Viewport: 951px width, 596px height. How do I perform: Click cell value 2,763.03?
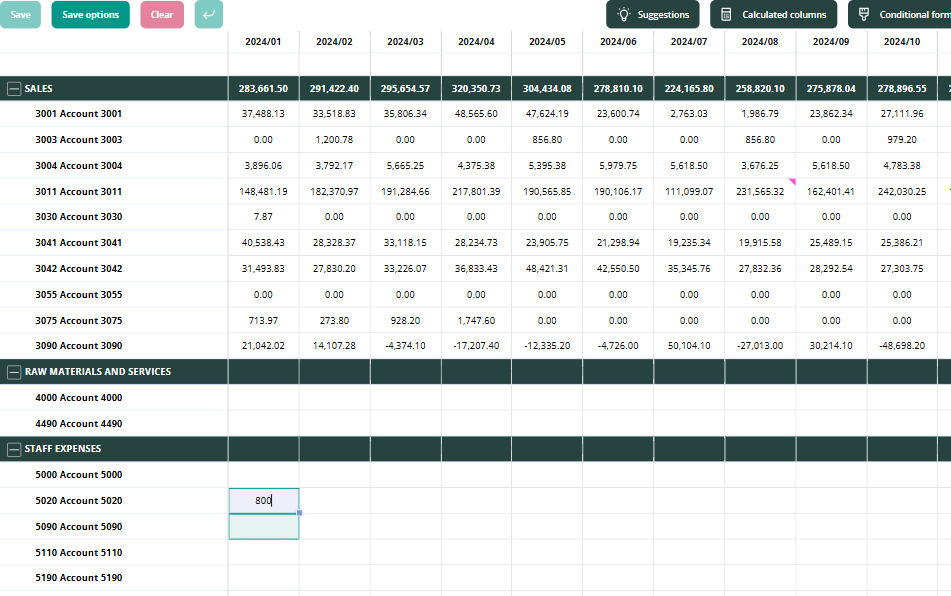tap(689, 113)
